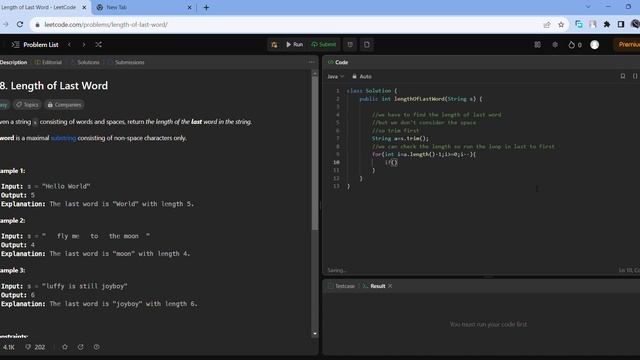This screenshot has height=360, width=640.
Task: Open the settings gear icon
Action: coord(555,45)
